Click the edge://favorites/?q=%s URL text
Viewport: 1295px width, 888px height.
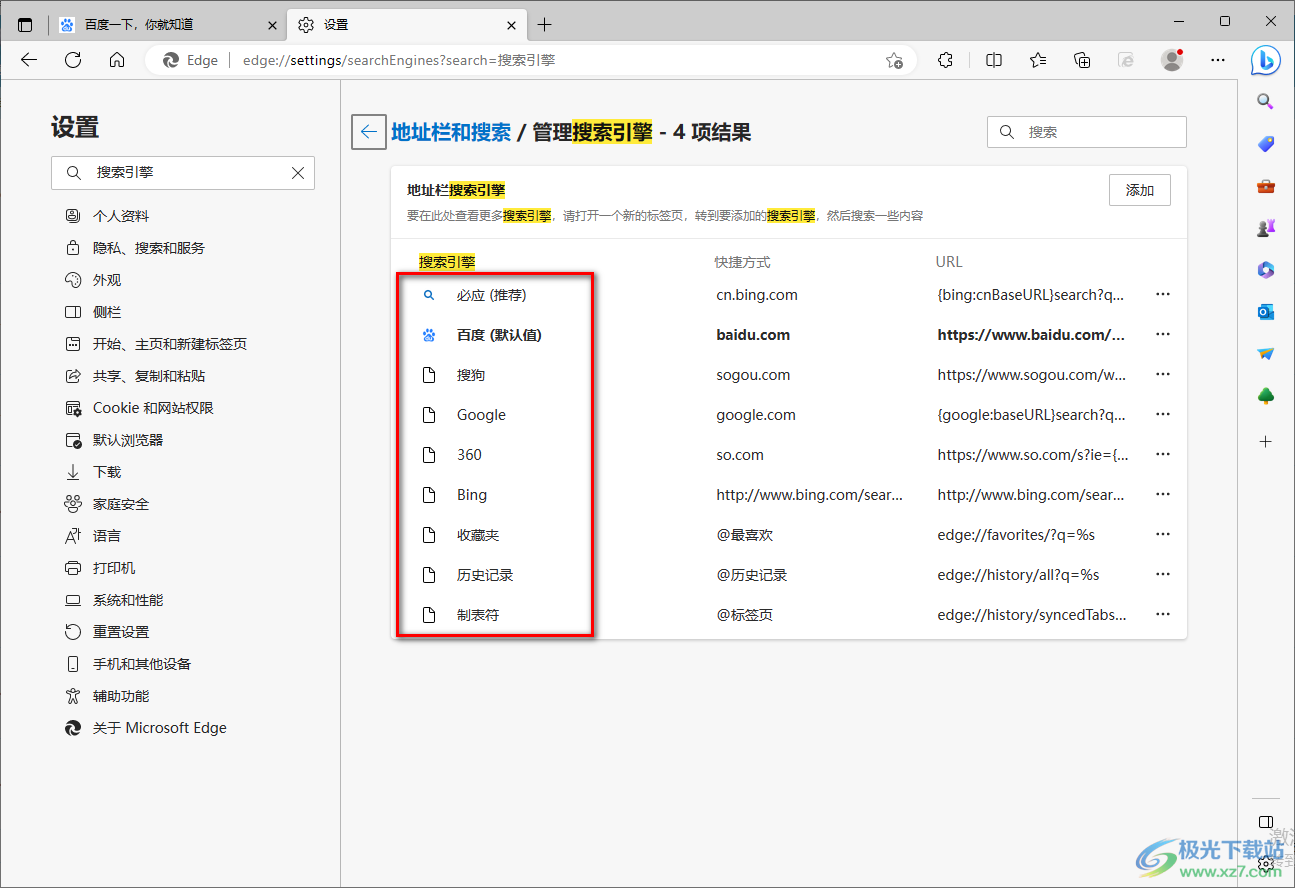coord(1016,535)
